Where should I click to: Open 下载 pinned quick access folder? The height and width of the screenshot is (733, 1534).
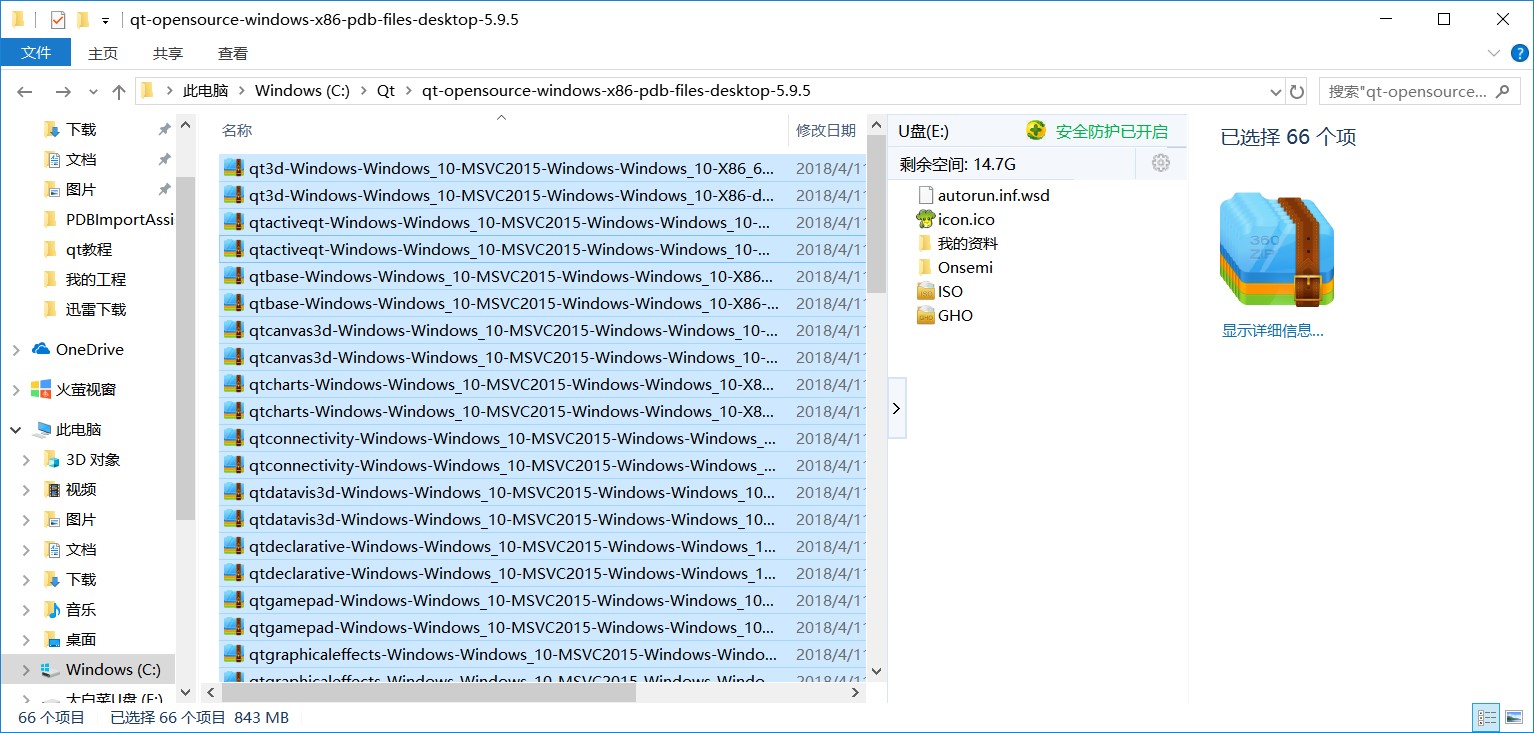click(x=81, y=129)
